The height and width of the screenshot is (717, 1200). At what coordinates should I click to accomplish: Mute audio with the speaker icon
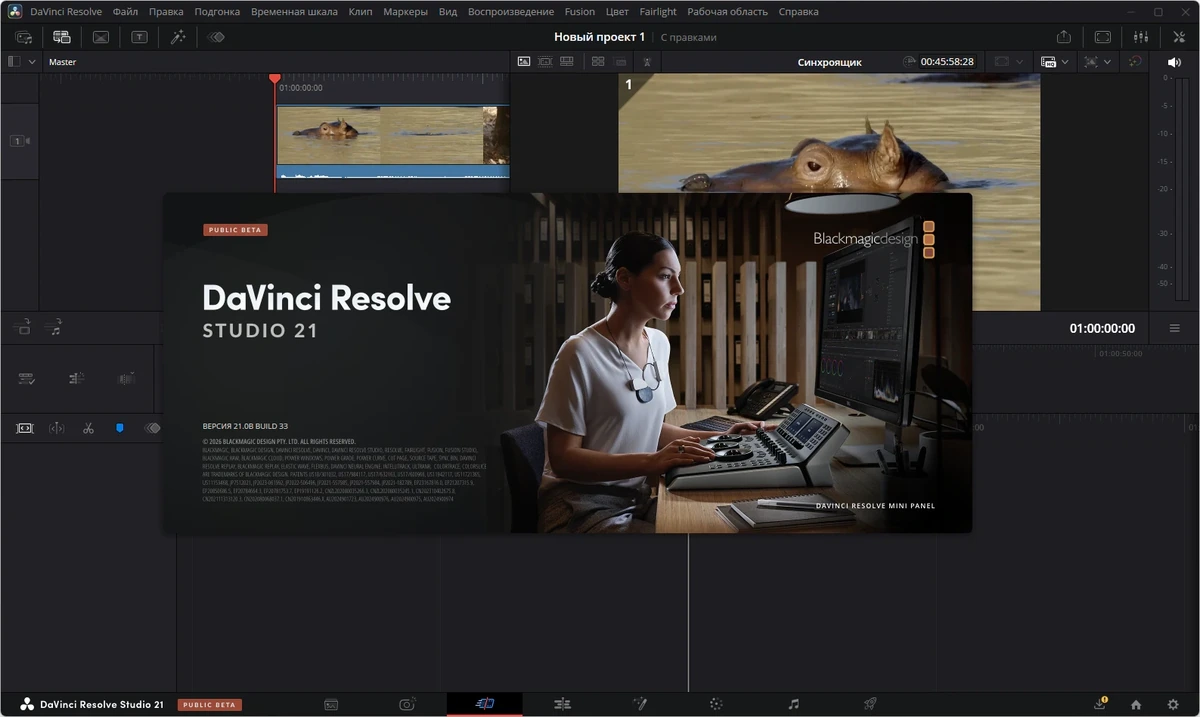point(1174,62)
